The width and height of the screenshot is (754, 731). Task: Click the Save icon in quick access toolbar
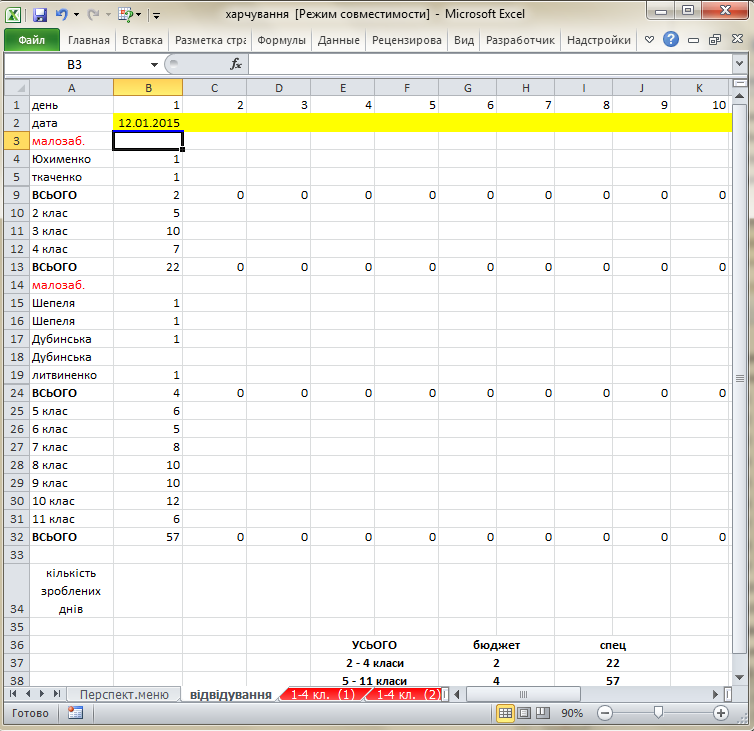click(x=39, y=14)
